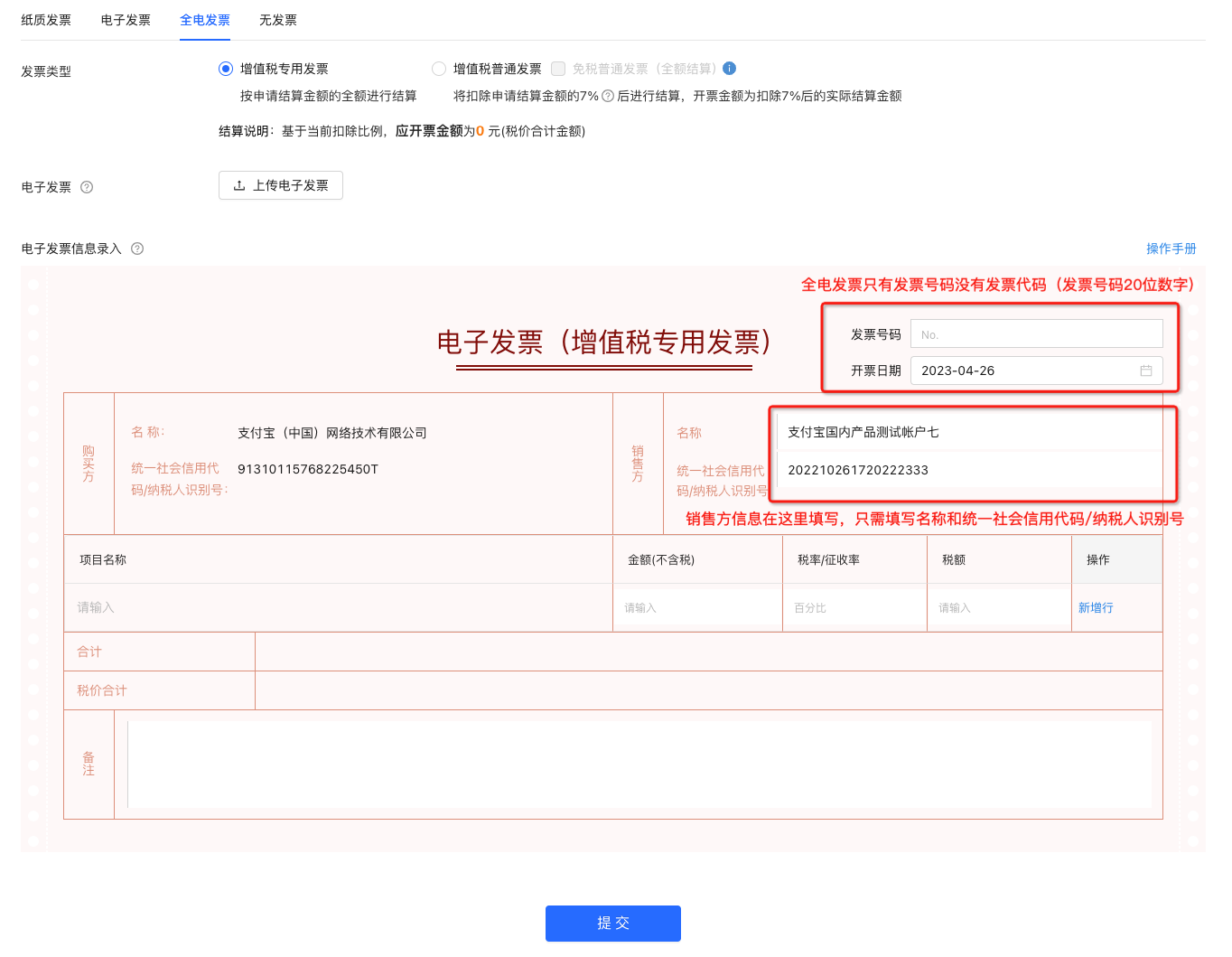Image resolution: width=1232 pixels, height=957 pixels.
Task: Switch to the 无发票 tab
Action: tap(278, 20)
